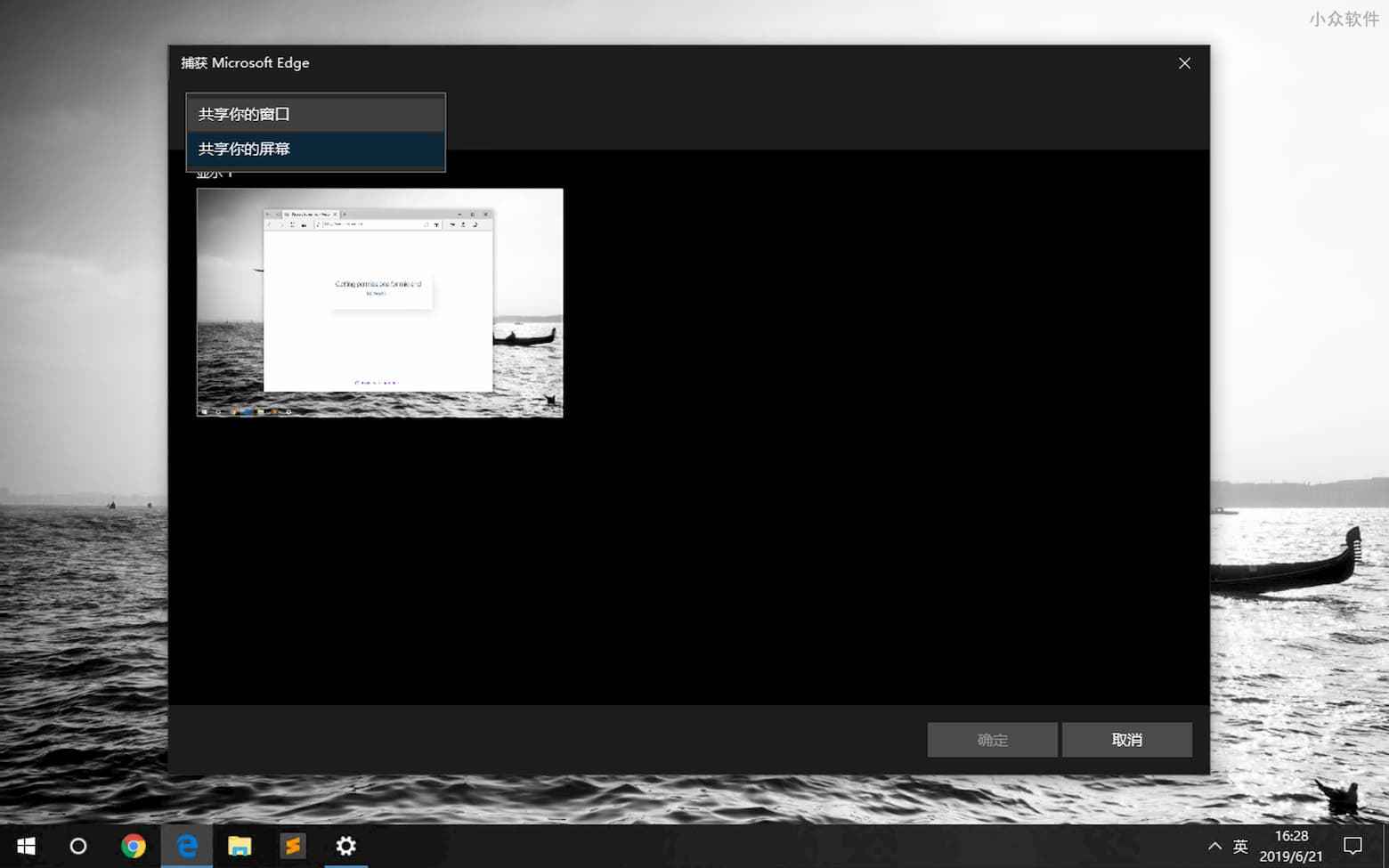Cancel capture with the 取消 button
1389x868 pixels.
(1126, 740)
